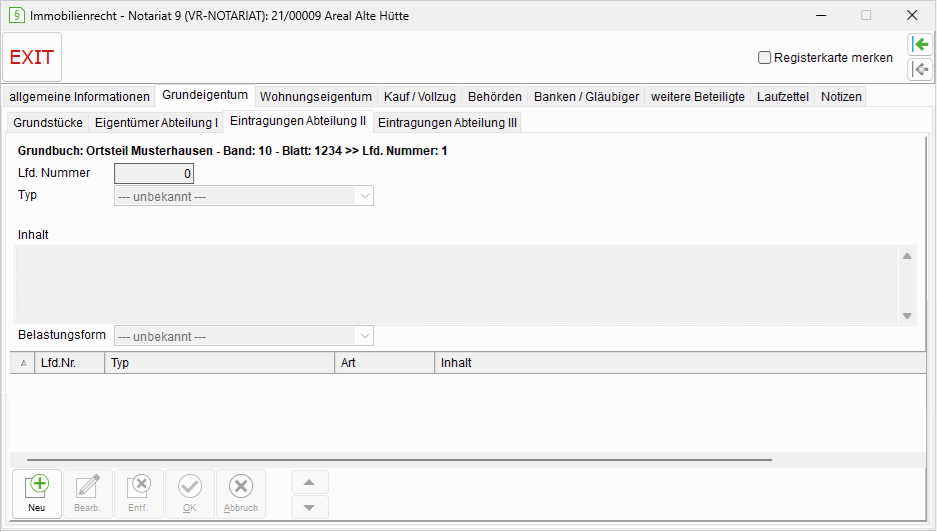Screen dimensions: 937x532
Task: Open the Kauf / Vollzug tab
Action: coord(419,97)
